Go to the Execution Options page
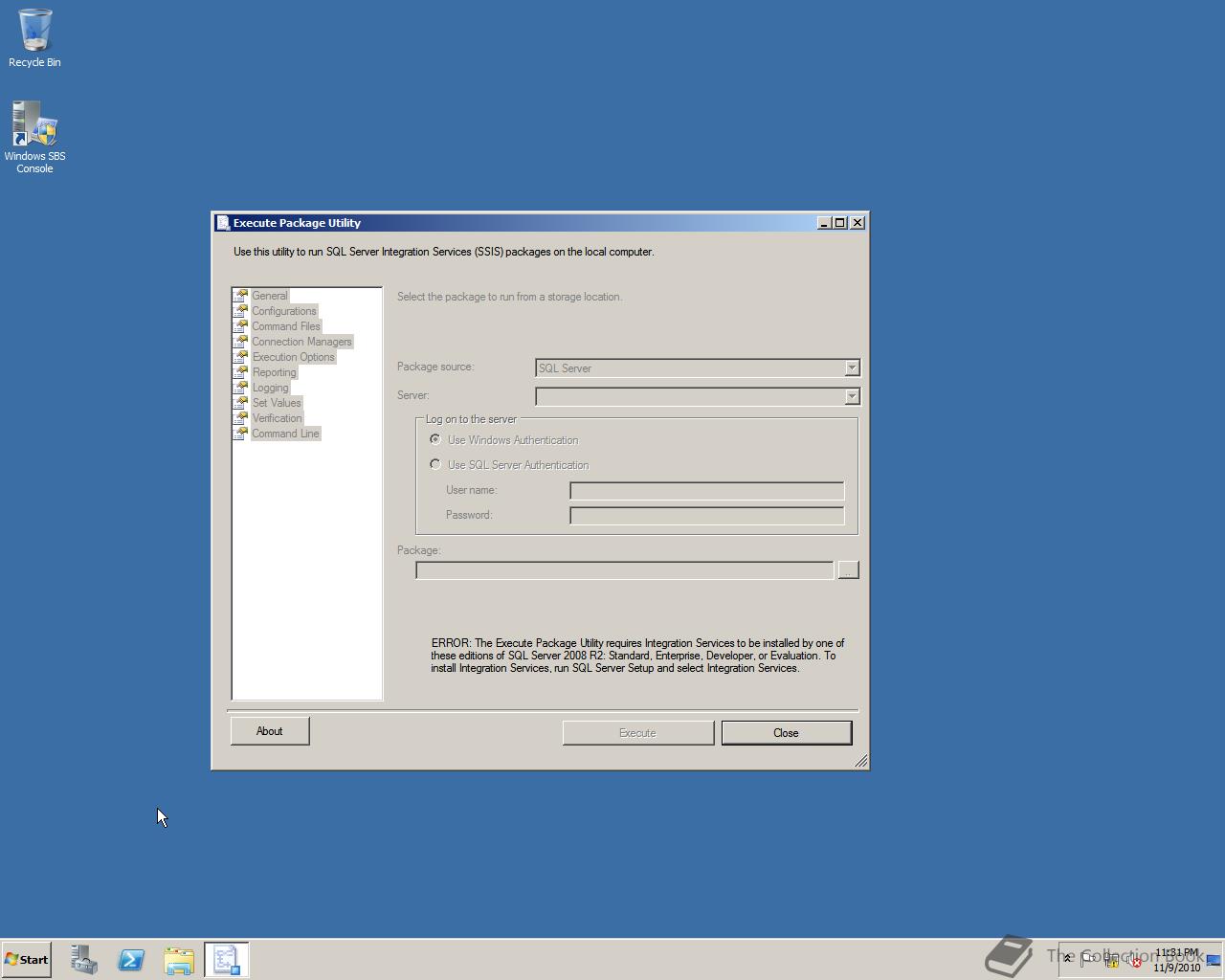 293,357
